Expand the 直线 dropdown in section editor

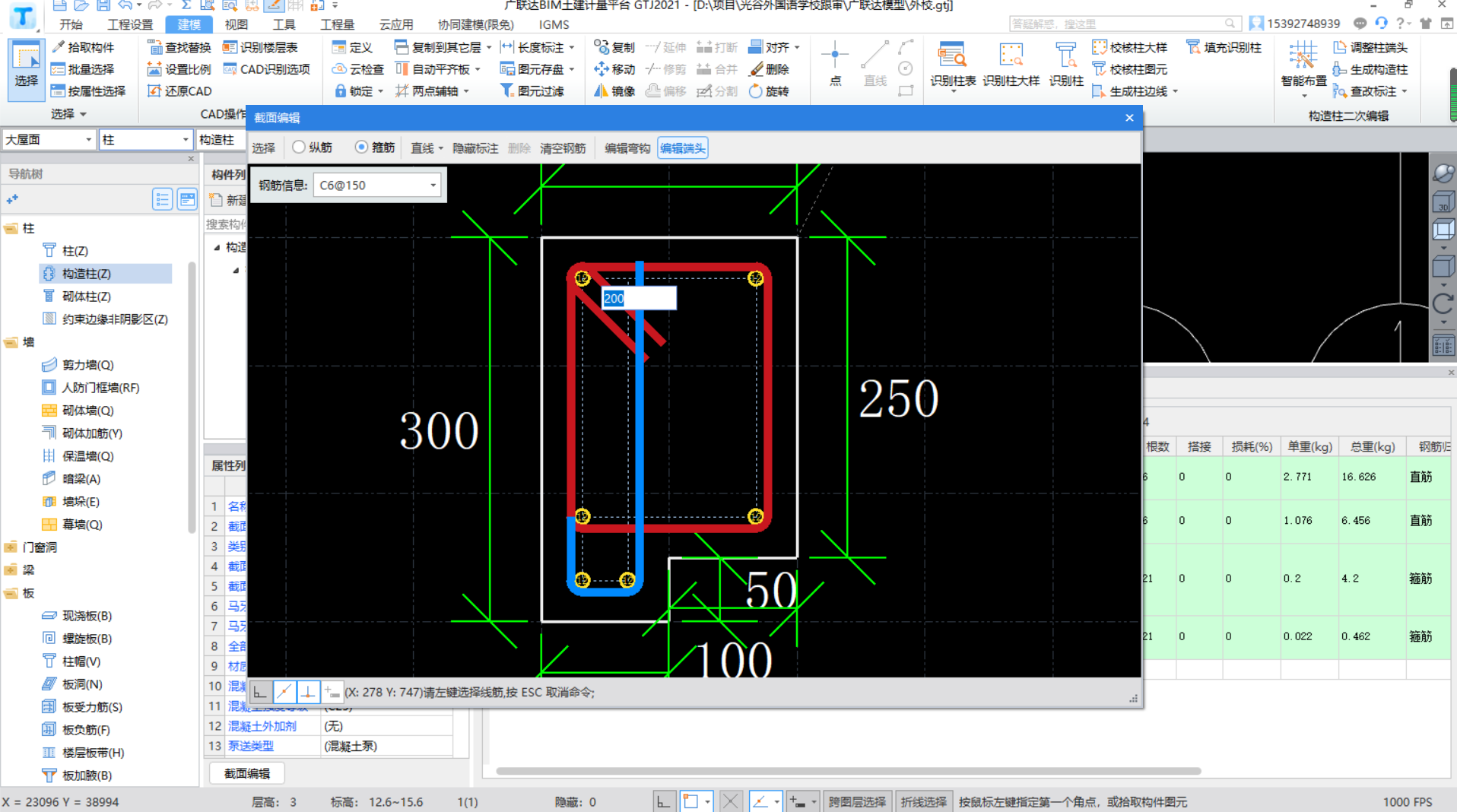[441, 148]
